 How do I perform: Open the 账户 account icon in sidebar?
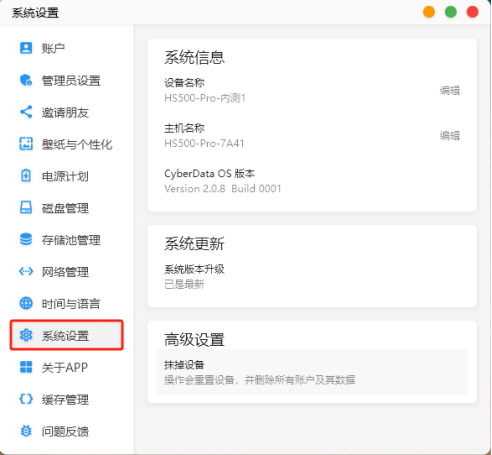coord(26,48)
